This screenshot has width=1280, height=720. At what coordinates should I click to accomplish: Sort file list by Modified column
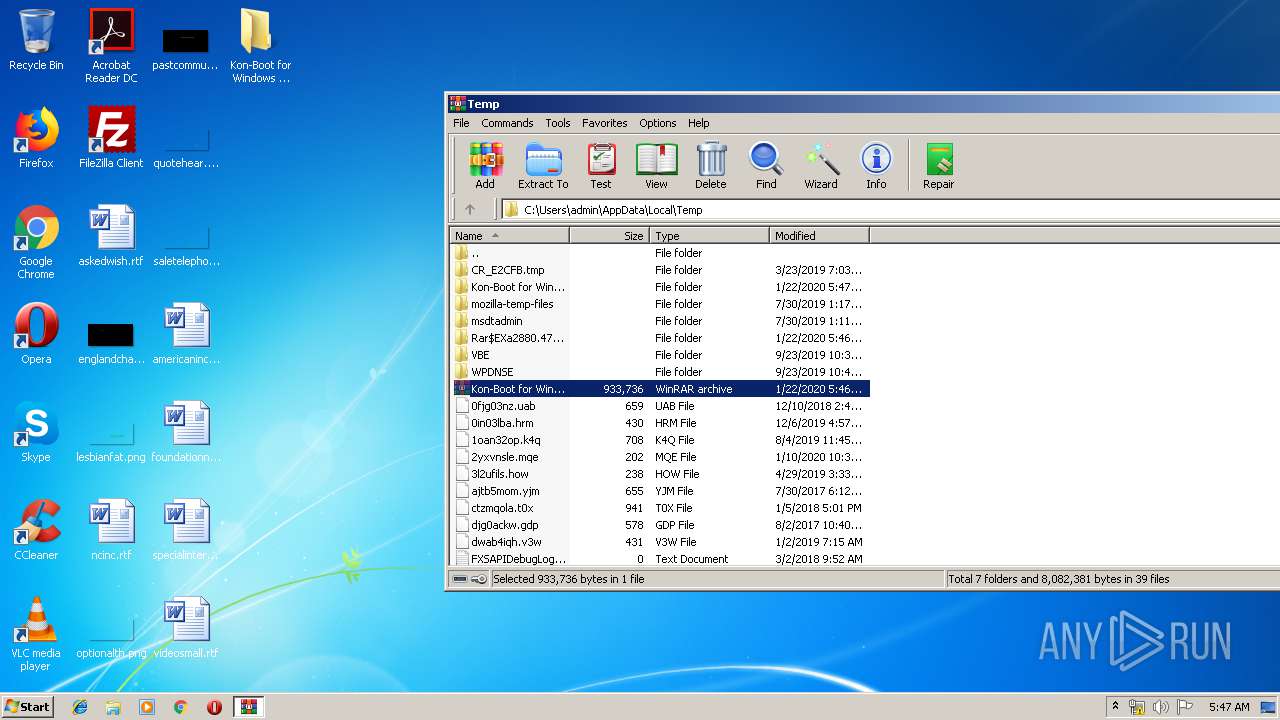[x=819, y=236]
